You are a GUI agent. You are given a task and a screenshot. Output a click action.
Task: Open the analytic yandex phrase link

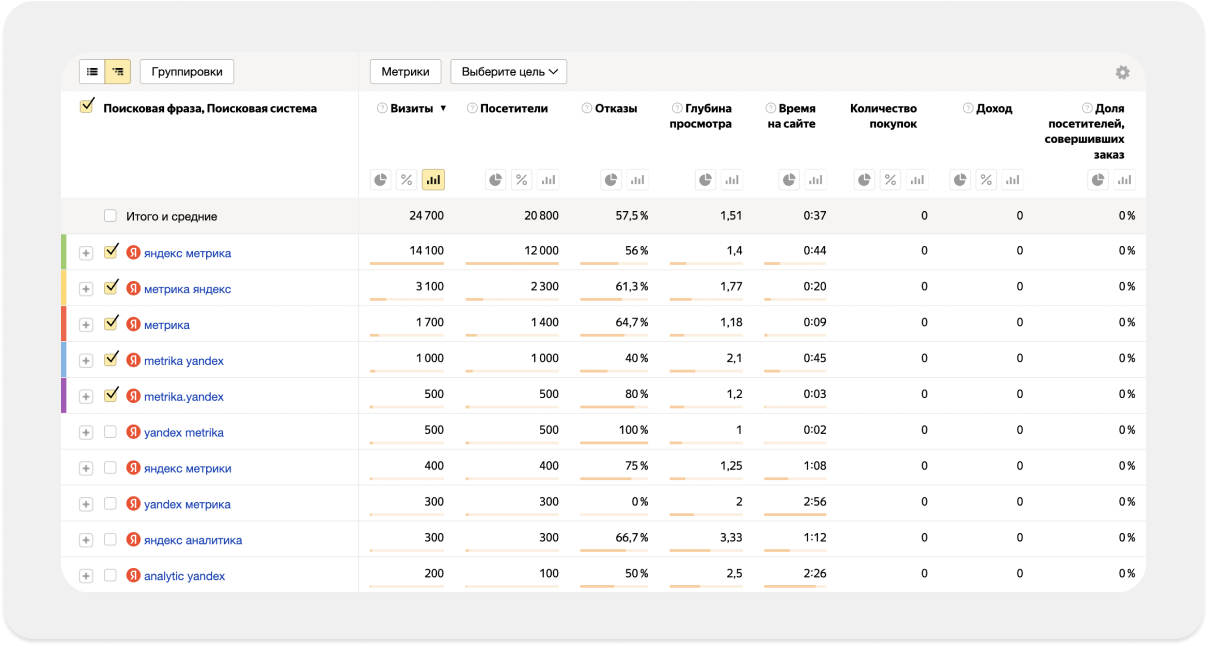pyautogui.click(x=184, y=577)
